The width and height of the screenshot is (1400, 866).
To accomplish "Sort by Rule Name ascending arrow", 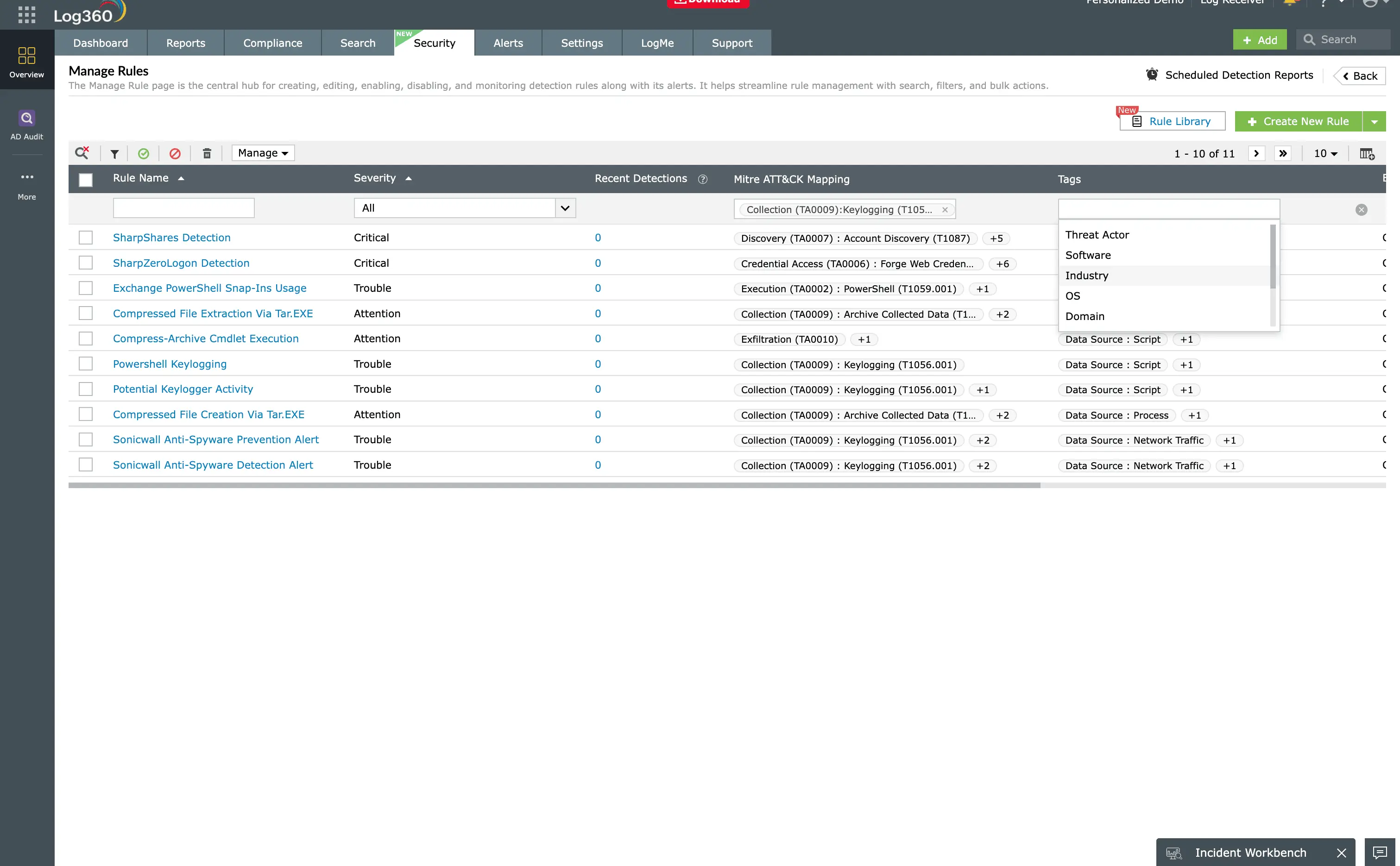I will (x=181, y=179).
